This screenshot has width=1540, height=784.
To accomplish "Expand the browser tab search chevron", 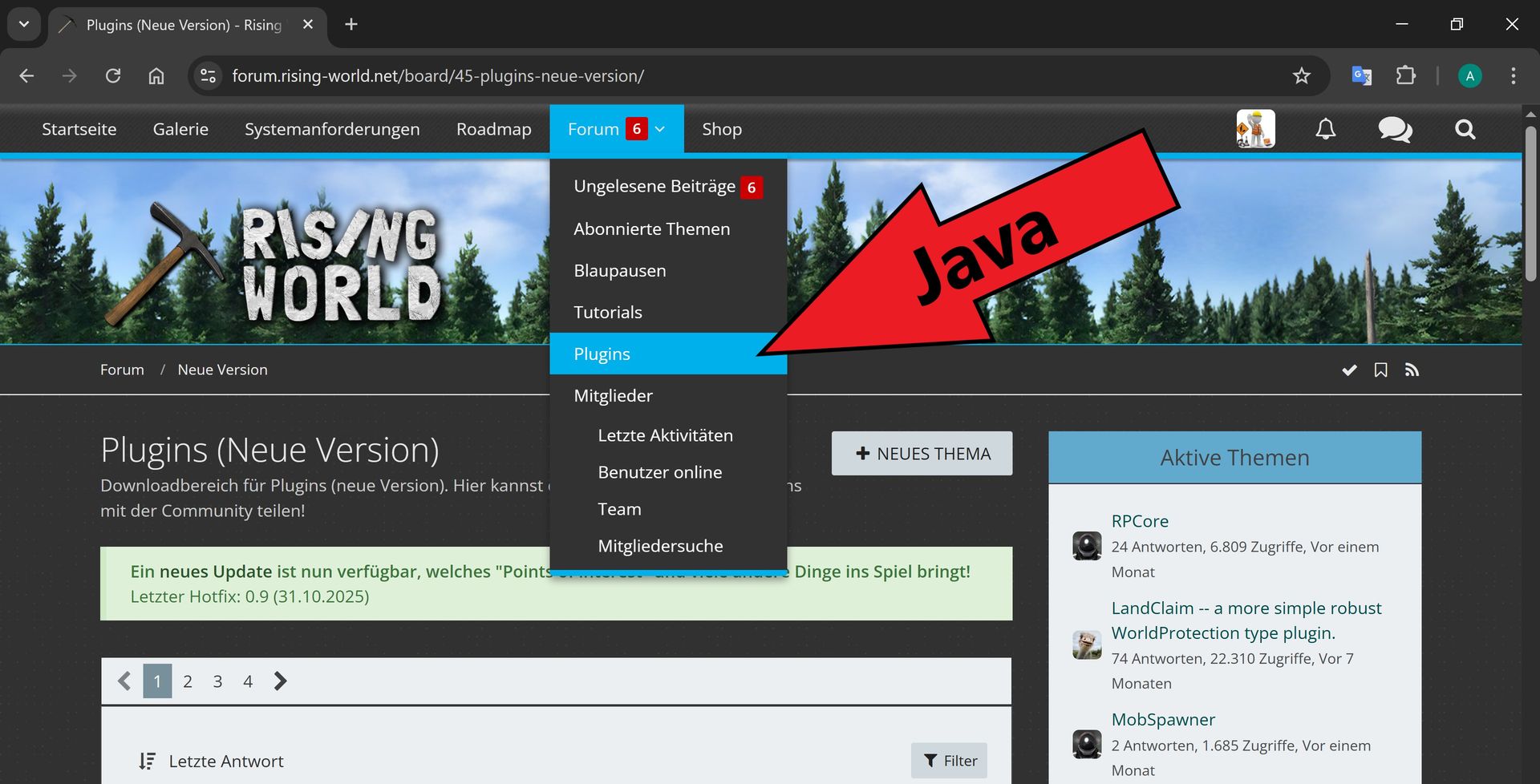I will tap(24, 24).
